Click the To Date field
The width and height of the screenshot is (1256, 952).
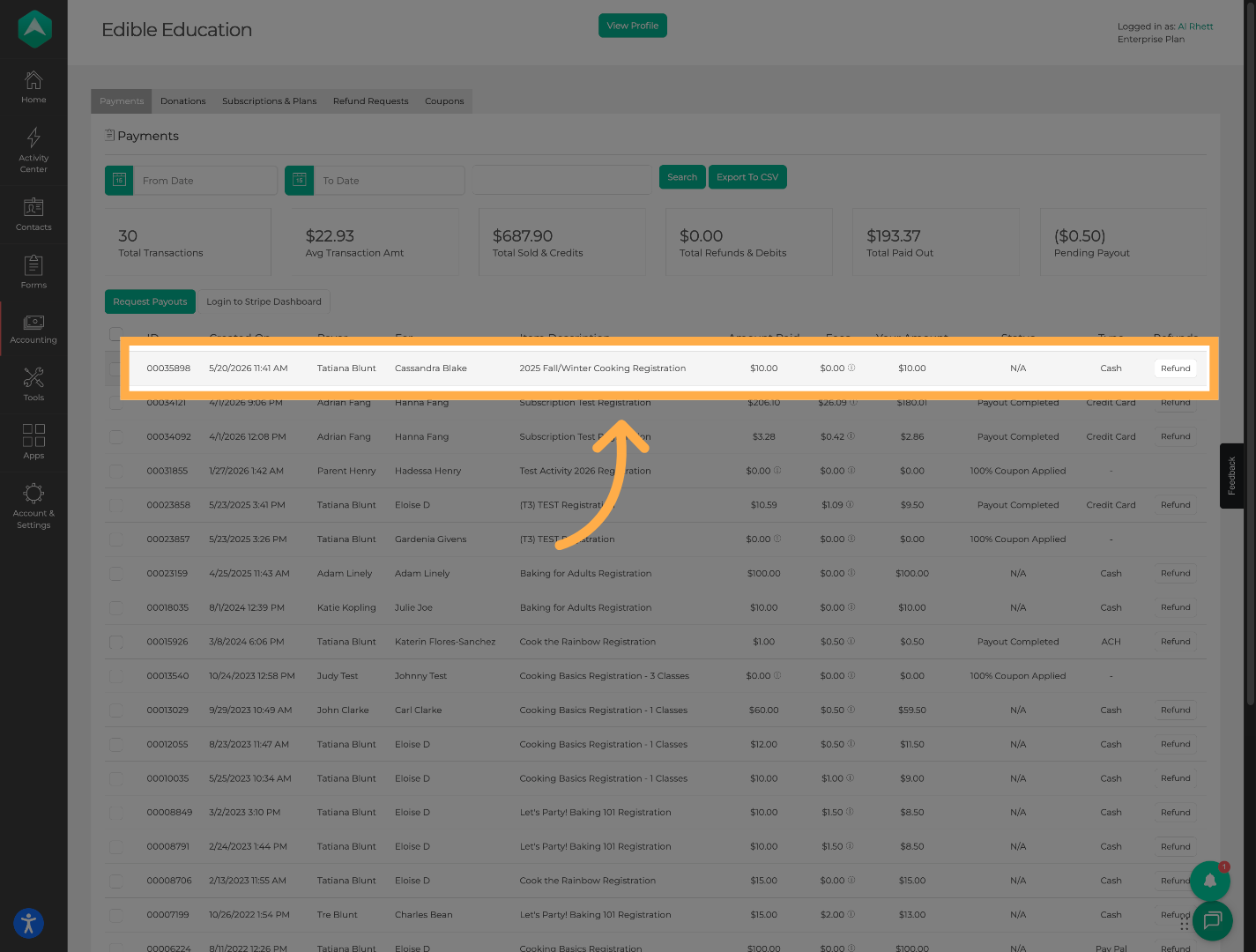(389, 180)
